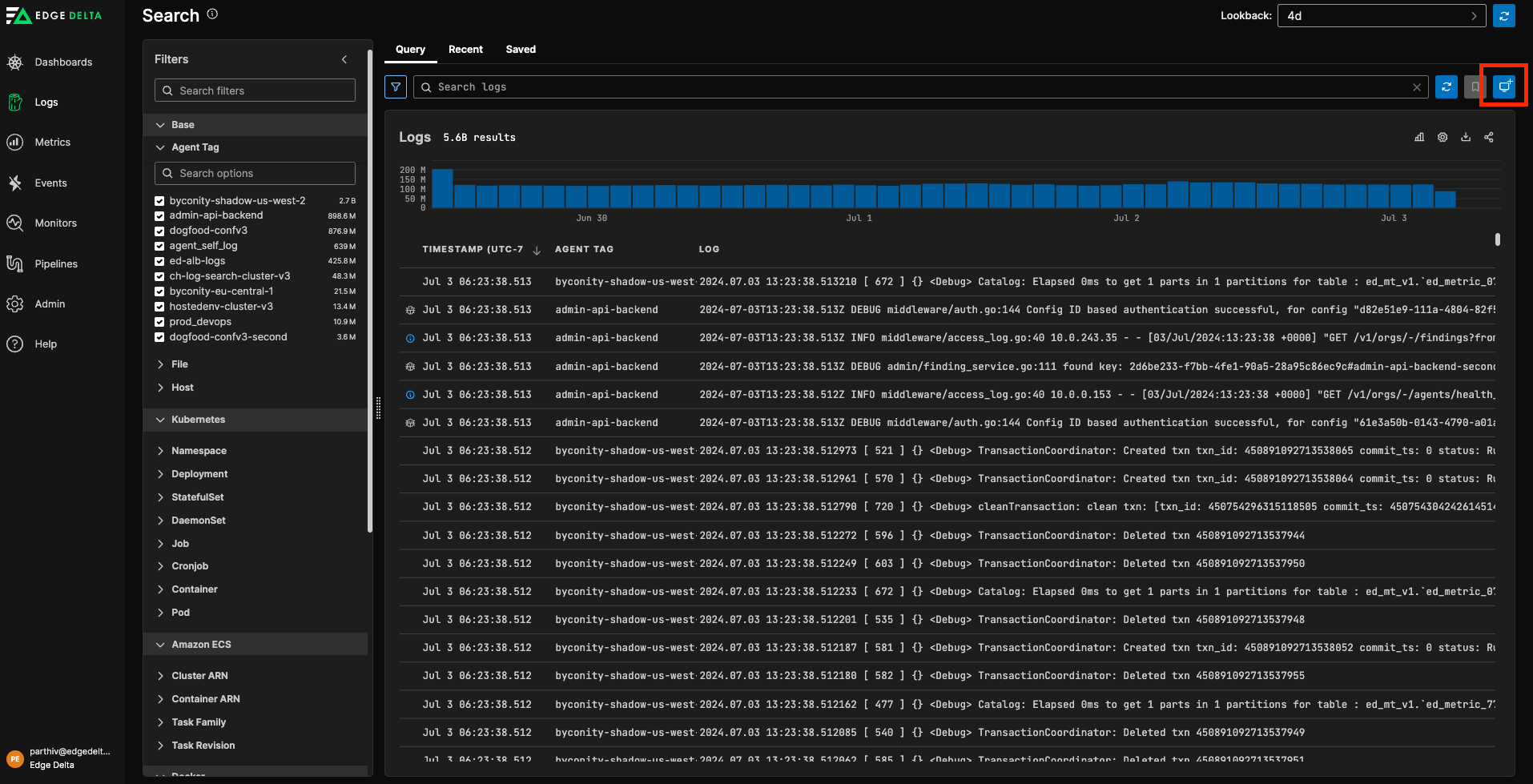This screenshot has height=784, width=1533.
Task: Click the add monitor icon button
Action: point(1503,86)
